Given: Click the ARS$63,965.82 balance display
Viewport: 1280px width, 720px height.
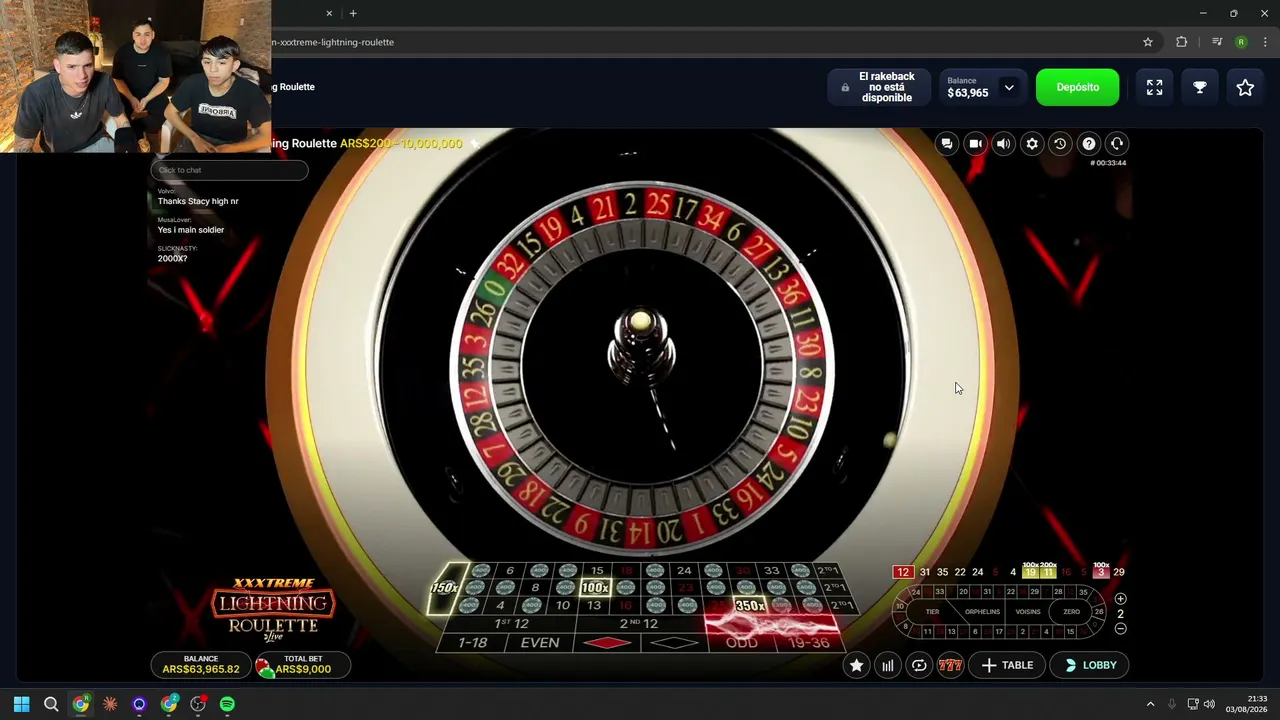Looking at the screenshot, I should click(200, 665).
